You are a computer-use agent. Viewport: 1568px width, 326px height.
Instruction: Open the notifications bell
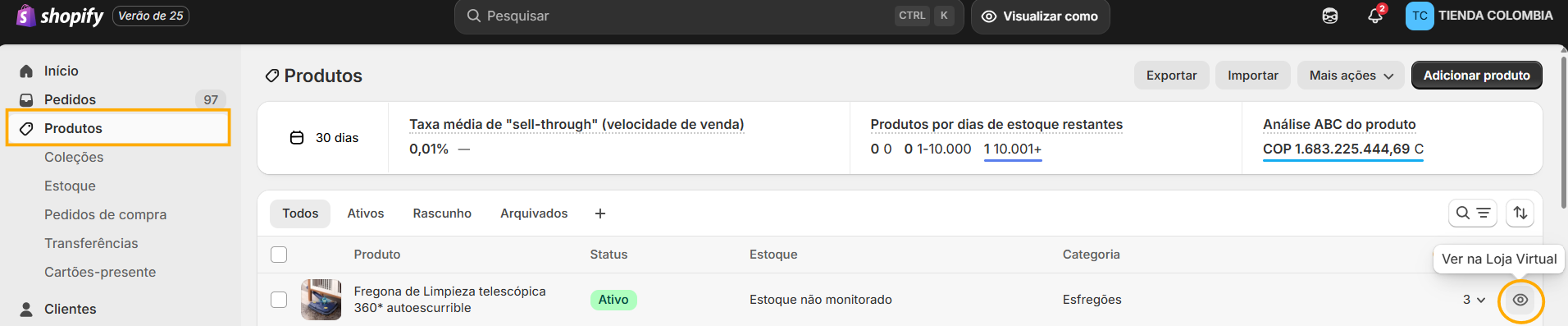click(x=1375, y=16)
